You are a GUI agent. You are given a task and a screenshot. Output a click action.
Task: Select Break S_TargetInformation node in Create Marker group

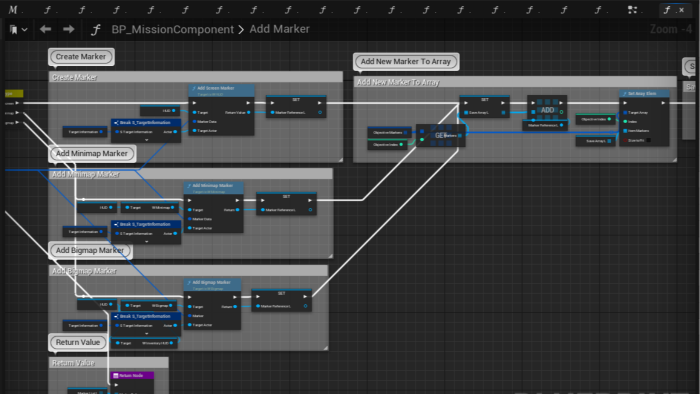[x=146, y=130]
